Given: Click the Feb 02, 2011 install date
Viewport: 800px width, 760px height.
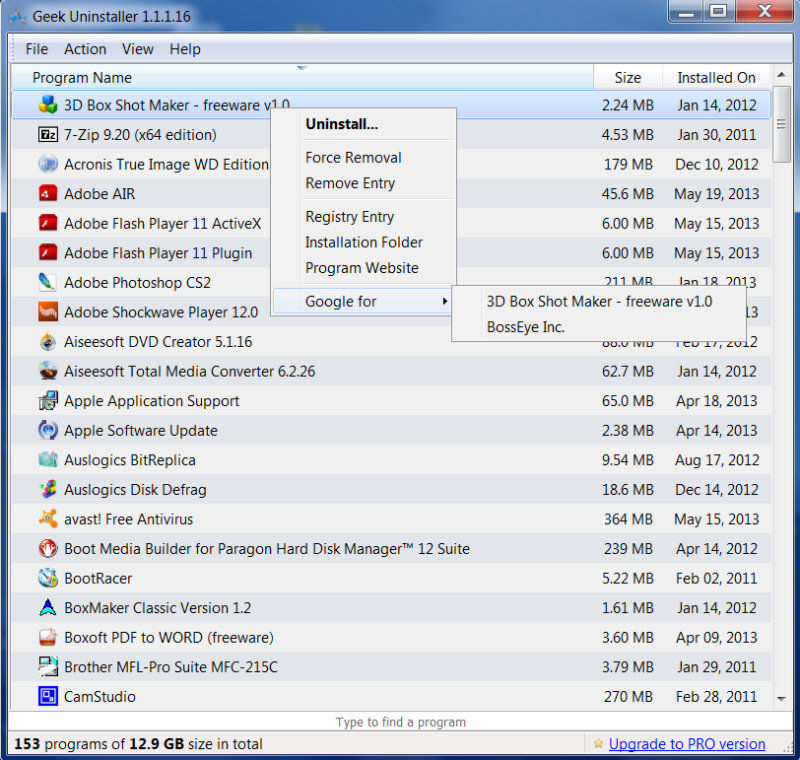Looking at the screenshot, I should tap(717, 578).
